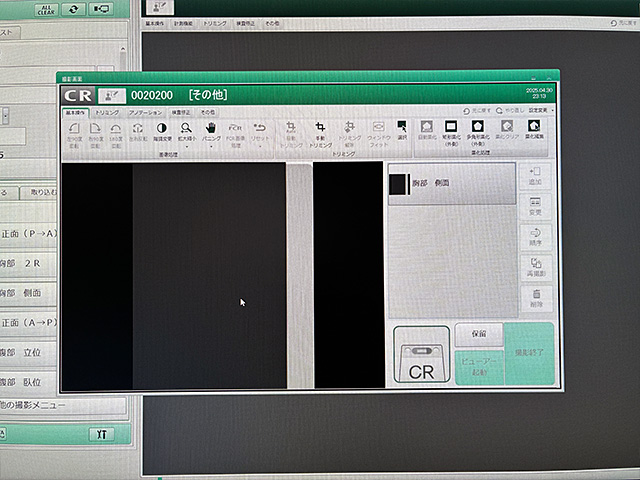Viewport: 640px width, 480px height.
Task: Click the 削除 delete trash button
Action: click(536, 299)
